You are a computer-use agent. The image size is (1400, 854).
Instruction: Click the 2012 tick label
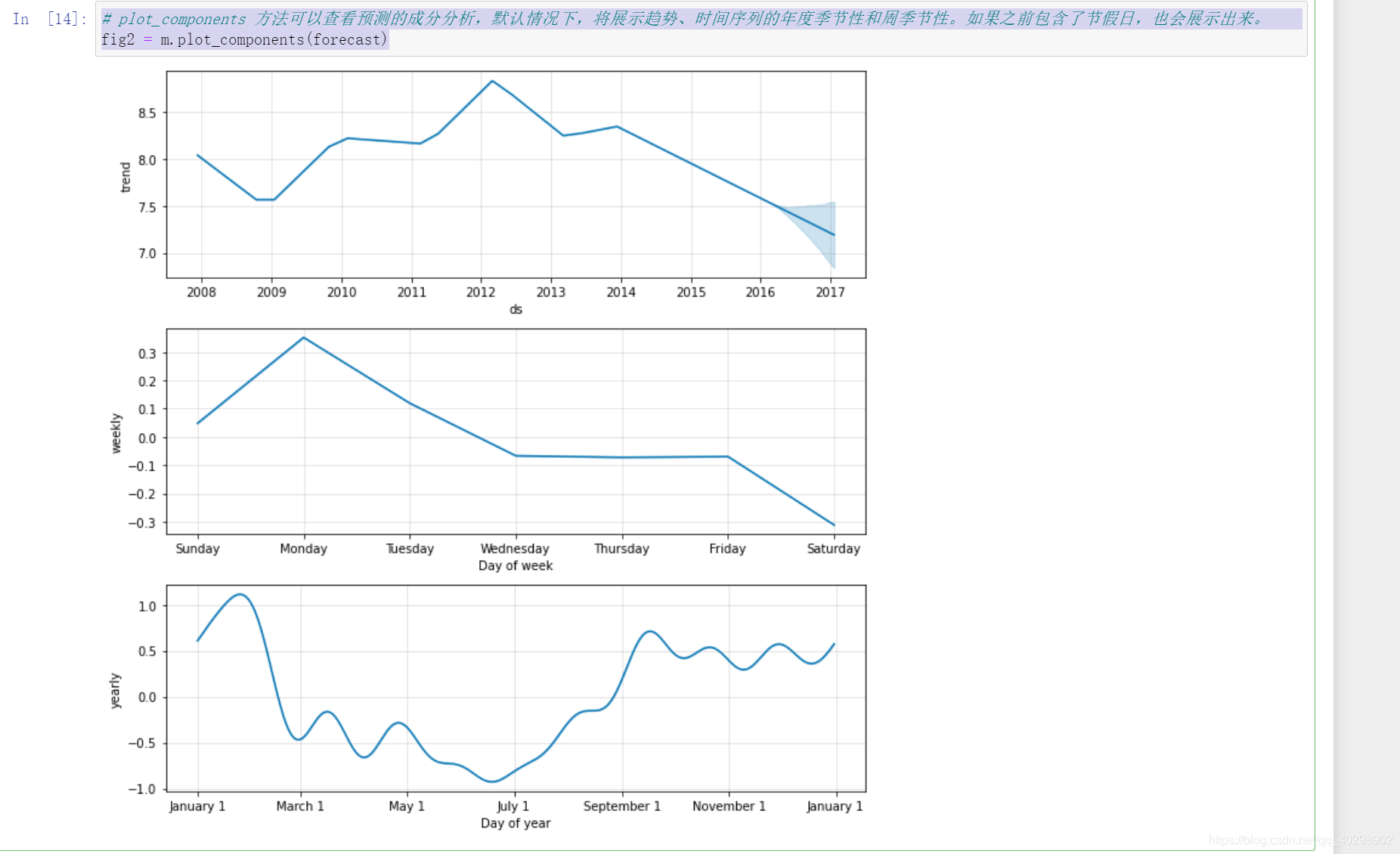[x=481, y=292]
